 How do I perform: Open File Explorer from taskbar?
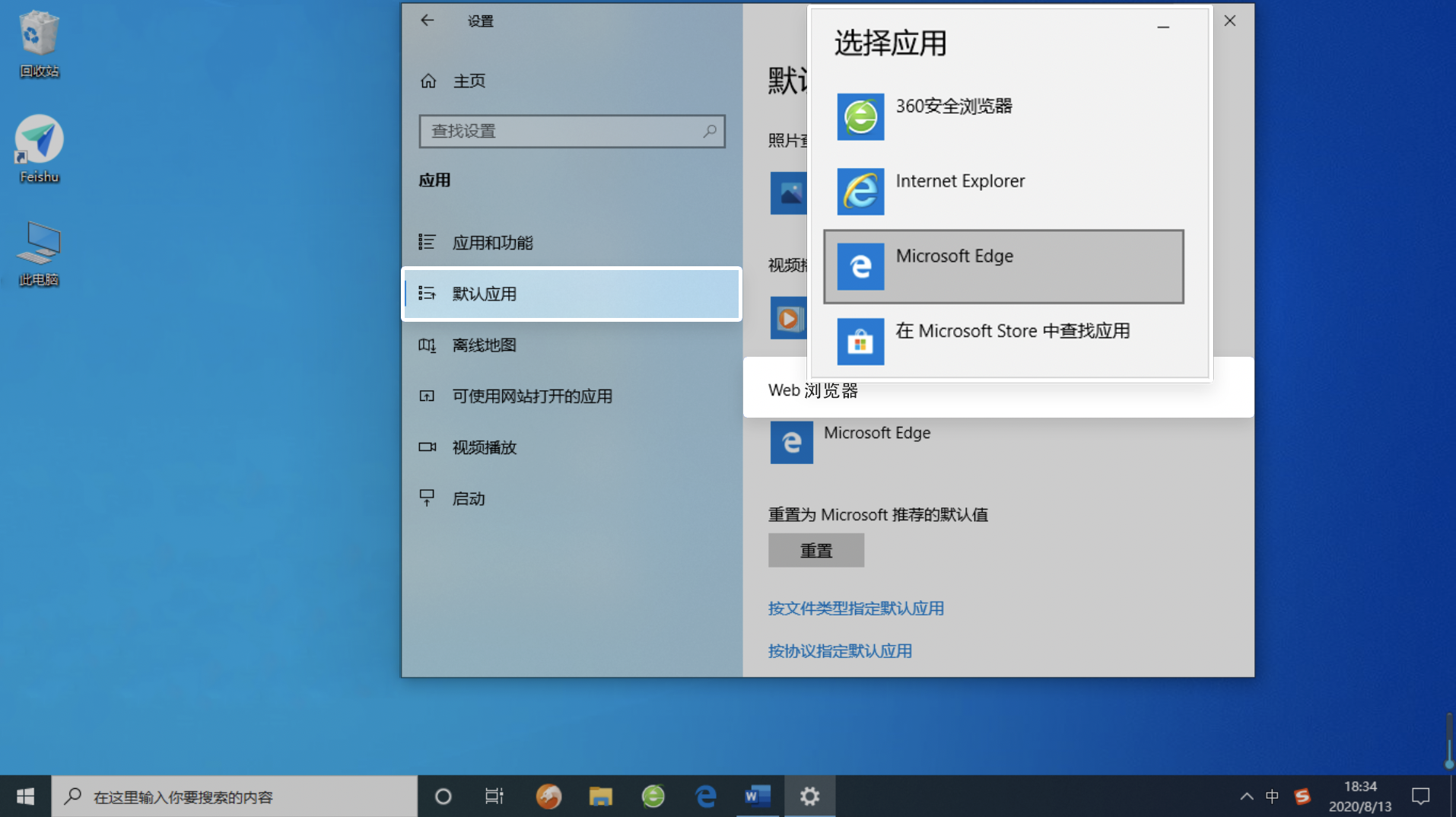(x=601, y=796)
